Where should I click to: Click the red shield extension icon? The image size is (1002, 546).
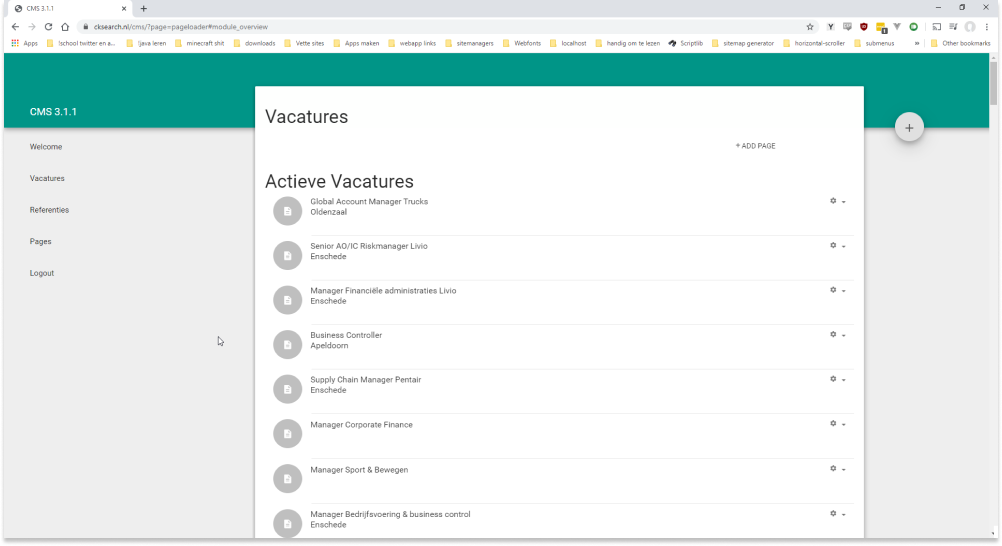click(x=863, y=27)
